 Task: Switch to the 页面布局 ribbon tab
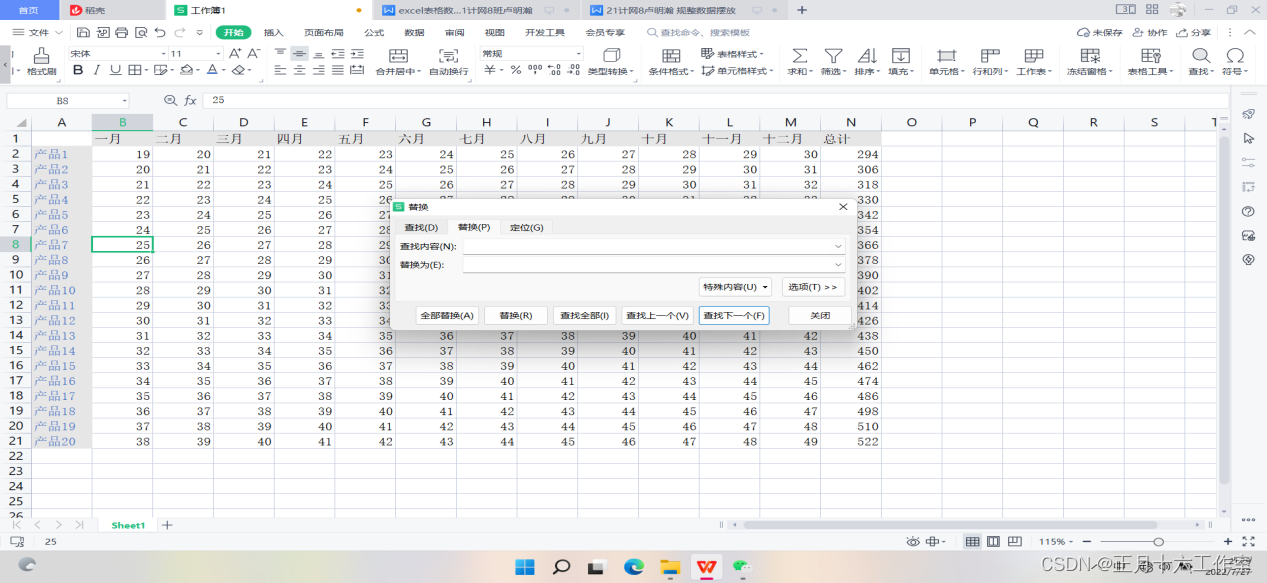tap(323, 32)
